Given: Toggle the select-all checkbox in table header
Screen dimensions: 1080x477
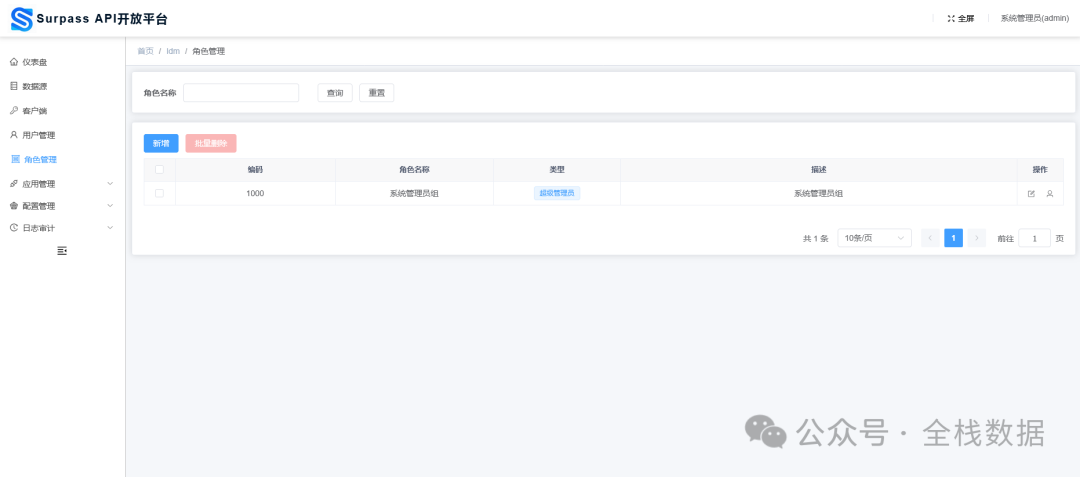Looking at the screenshot, I should tap(159, 169).
